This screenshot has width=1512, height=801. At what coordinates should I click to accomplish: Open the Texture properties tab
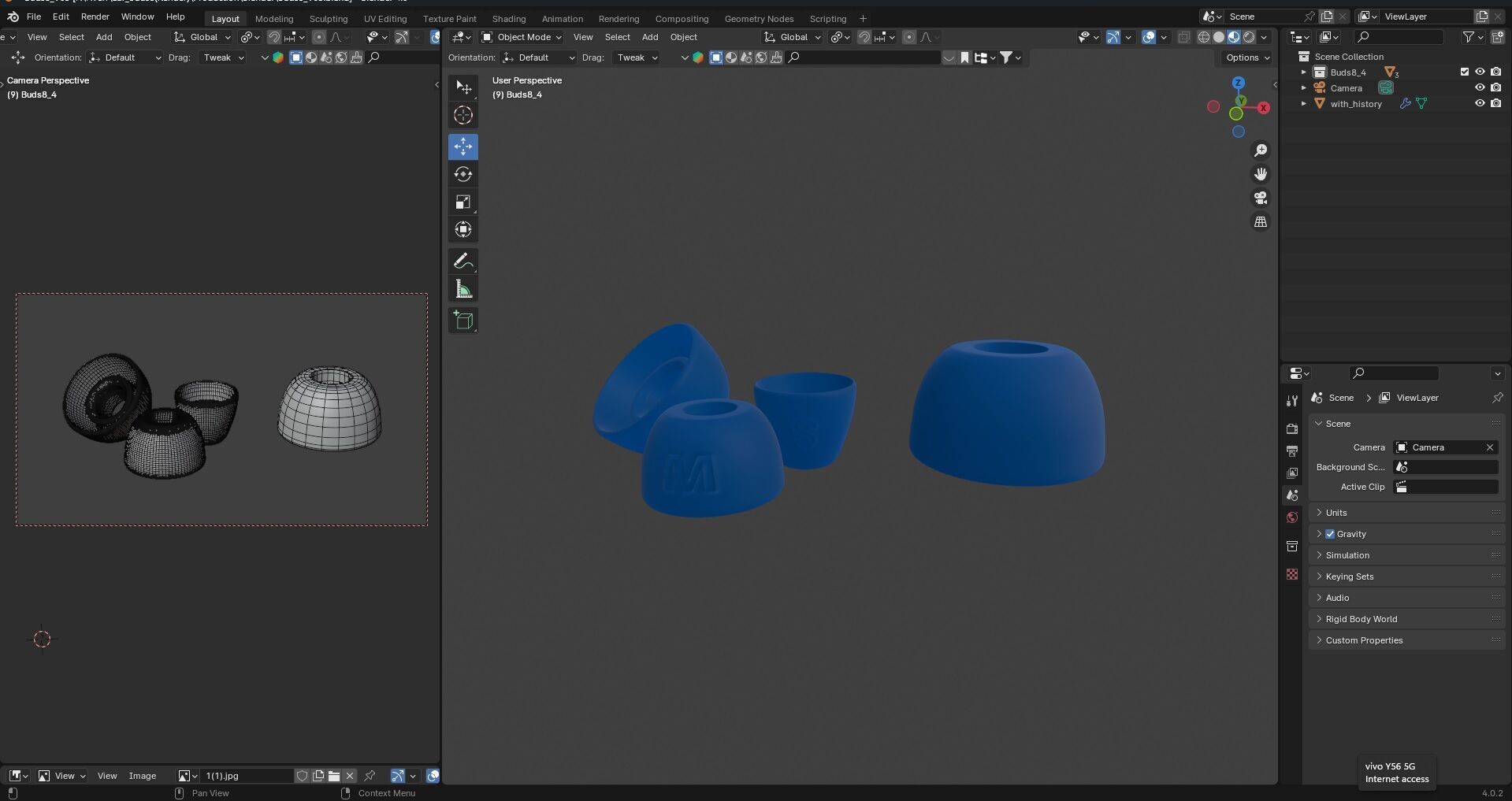pyautogui.click(x=1292, y=574)
